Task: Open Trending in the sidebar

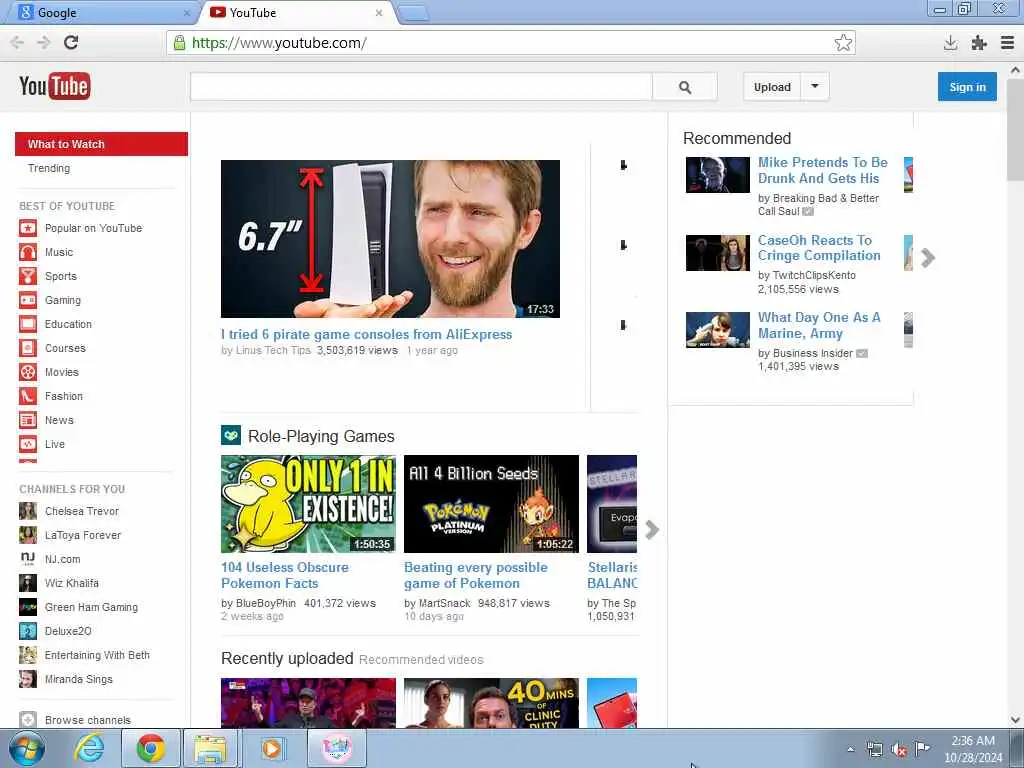Action: pos(49,168)
